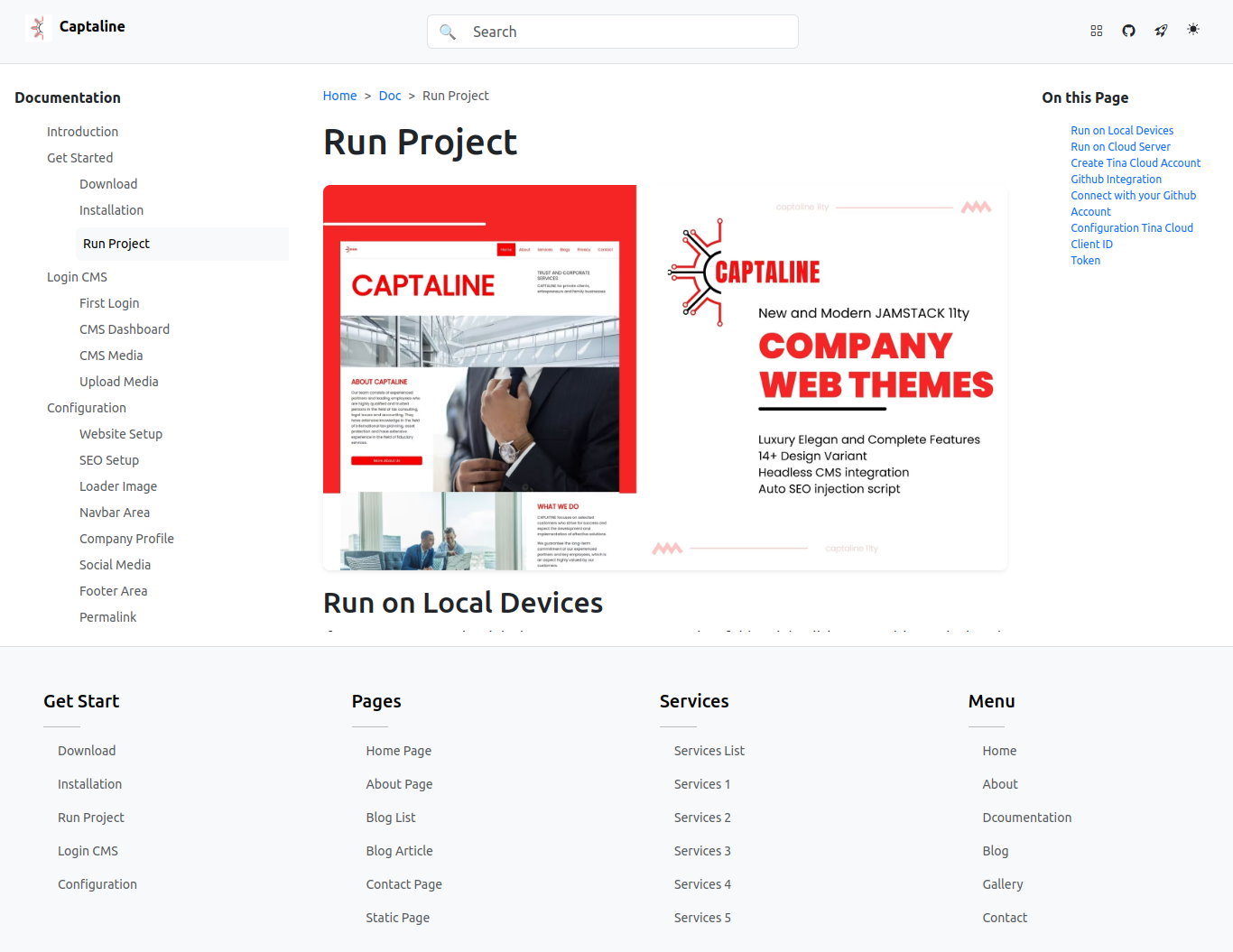Focus the Search input field
The image size is (1233, 952).
(623, 32)
